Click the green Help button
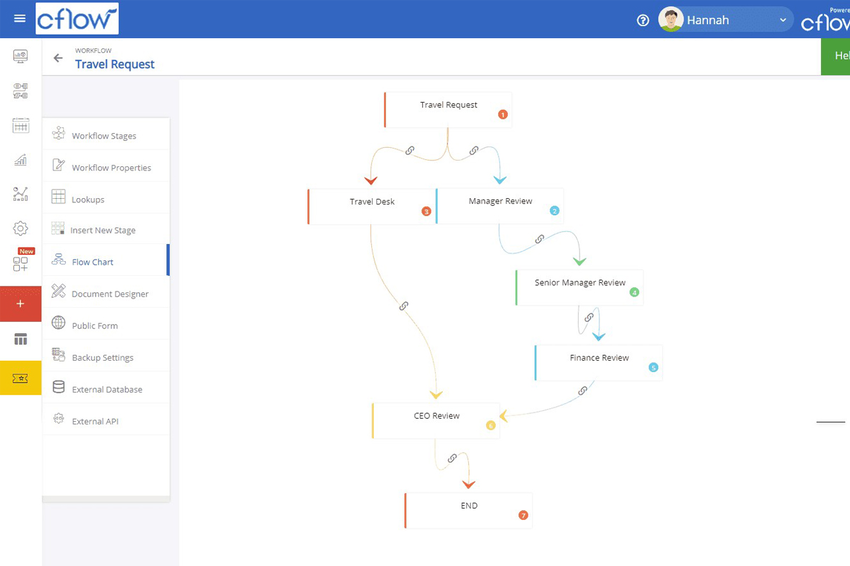Image resolution: width=850 pixels, height=566 pixels. [x=836, y=56]
